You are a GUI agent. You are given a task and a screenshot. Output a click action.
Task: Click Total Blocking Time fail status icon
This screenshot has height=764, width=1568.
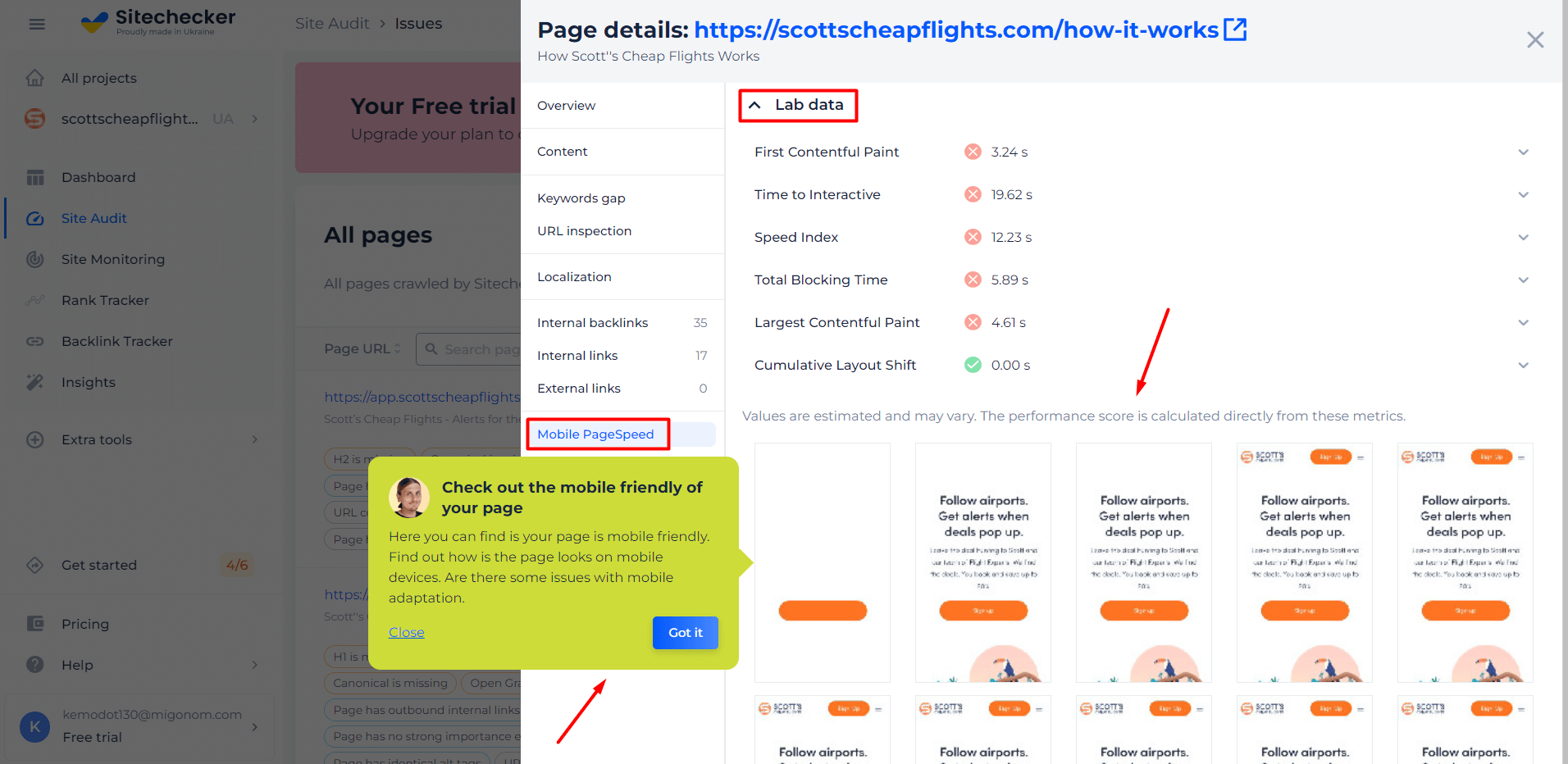tap(973, 280)
